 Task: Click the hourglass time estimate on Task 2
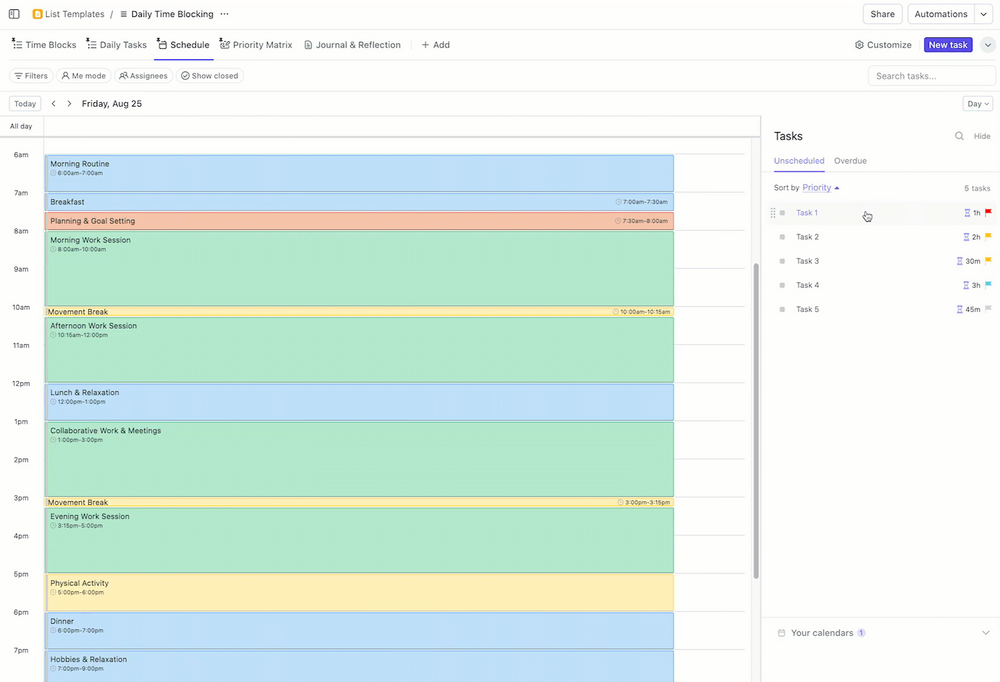click(x=966, y=237)
